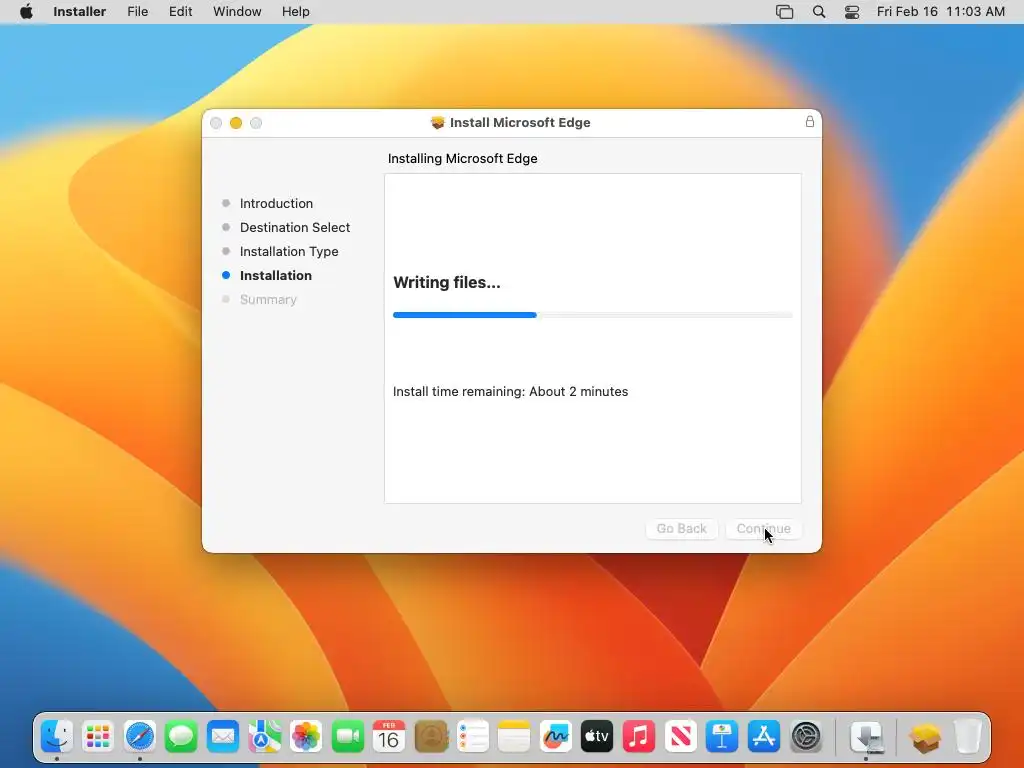Click Installer package icon in Dock
Screen dimensions: 1024x768
point(925,737)
